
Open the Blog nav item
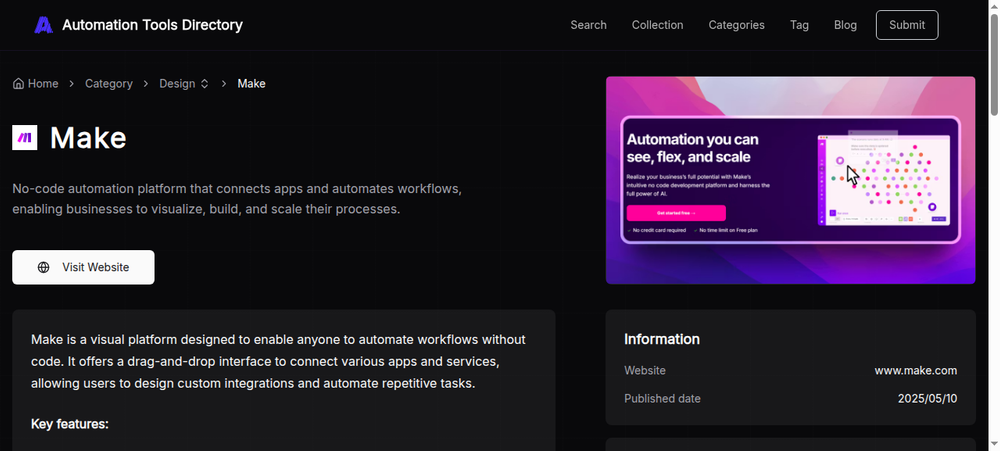coord(845,25)
